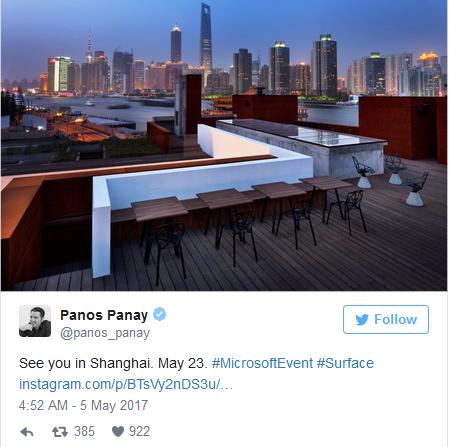The height and width of the screenshot is (447, 449).
Task: Click the reply arrow icon
Action: 27,432
